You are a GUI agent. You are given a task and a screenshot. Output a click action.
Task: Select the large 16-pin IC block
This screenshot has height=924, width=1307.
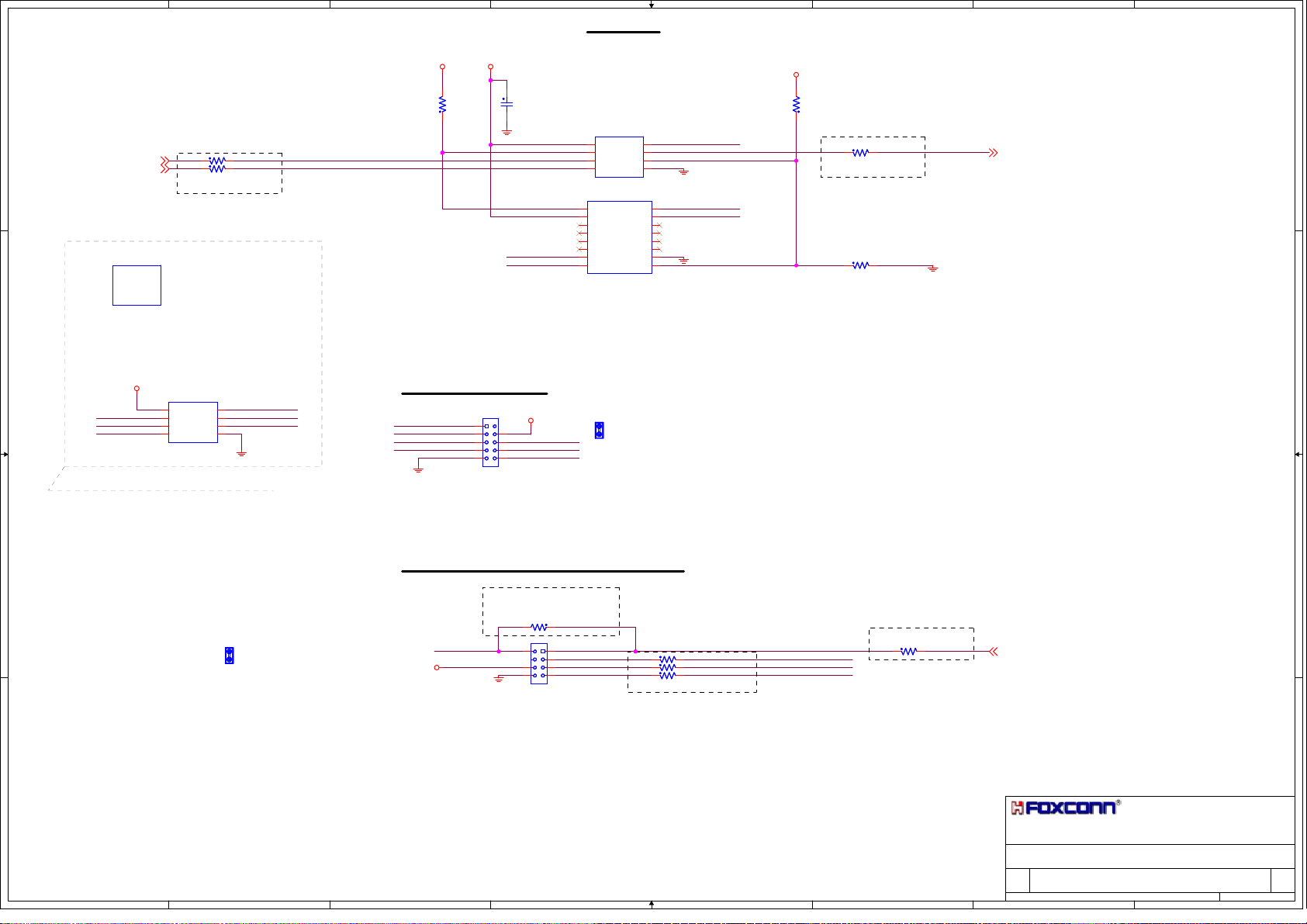(619, 237)
